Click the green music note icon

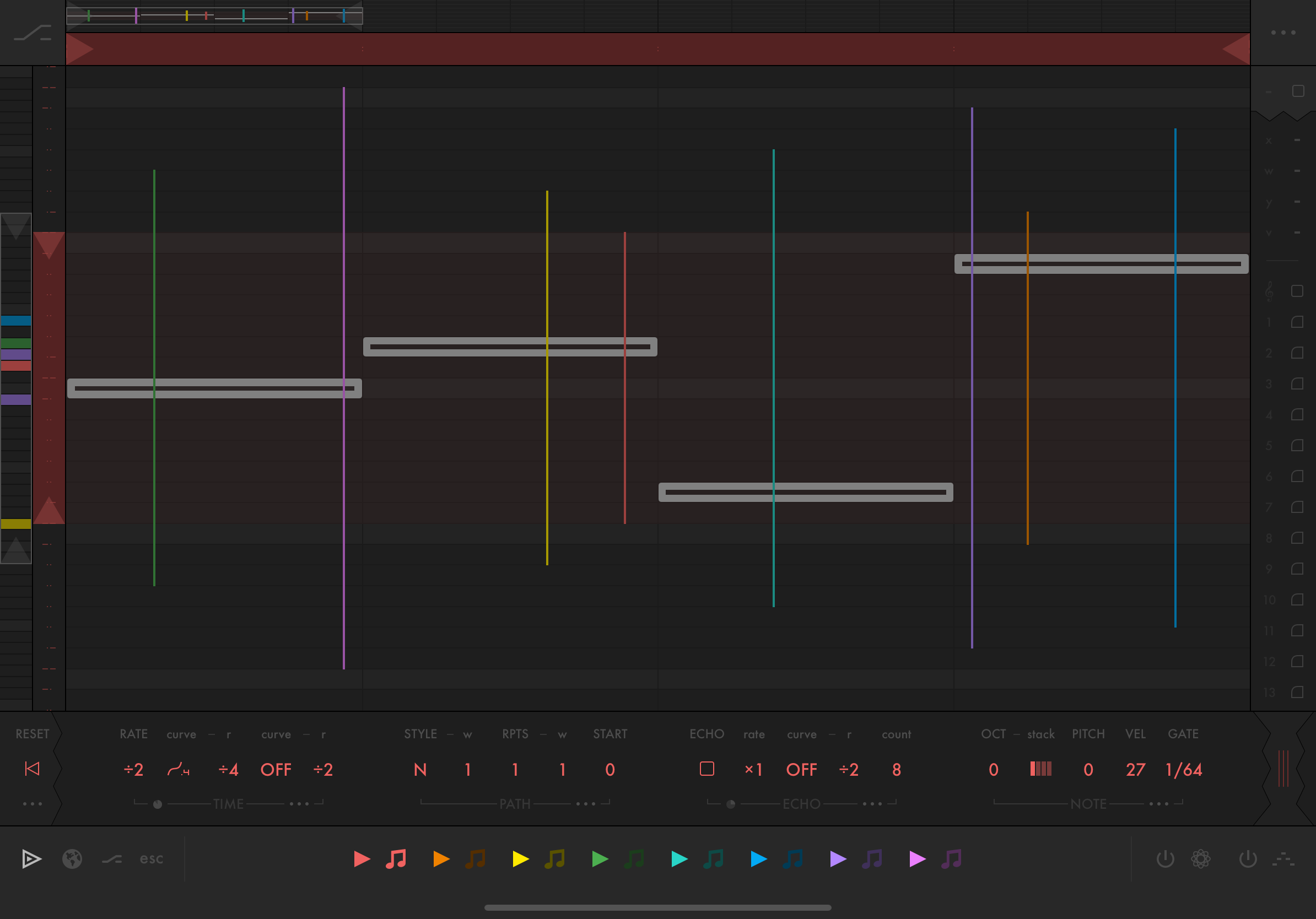click(x=634, y=859)
